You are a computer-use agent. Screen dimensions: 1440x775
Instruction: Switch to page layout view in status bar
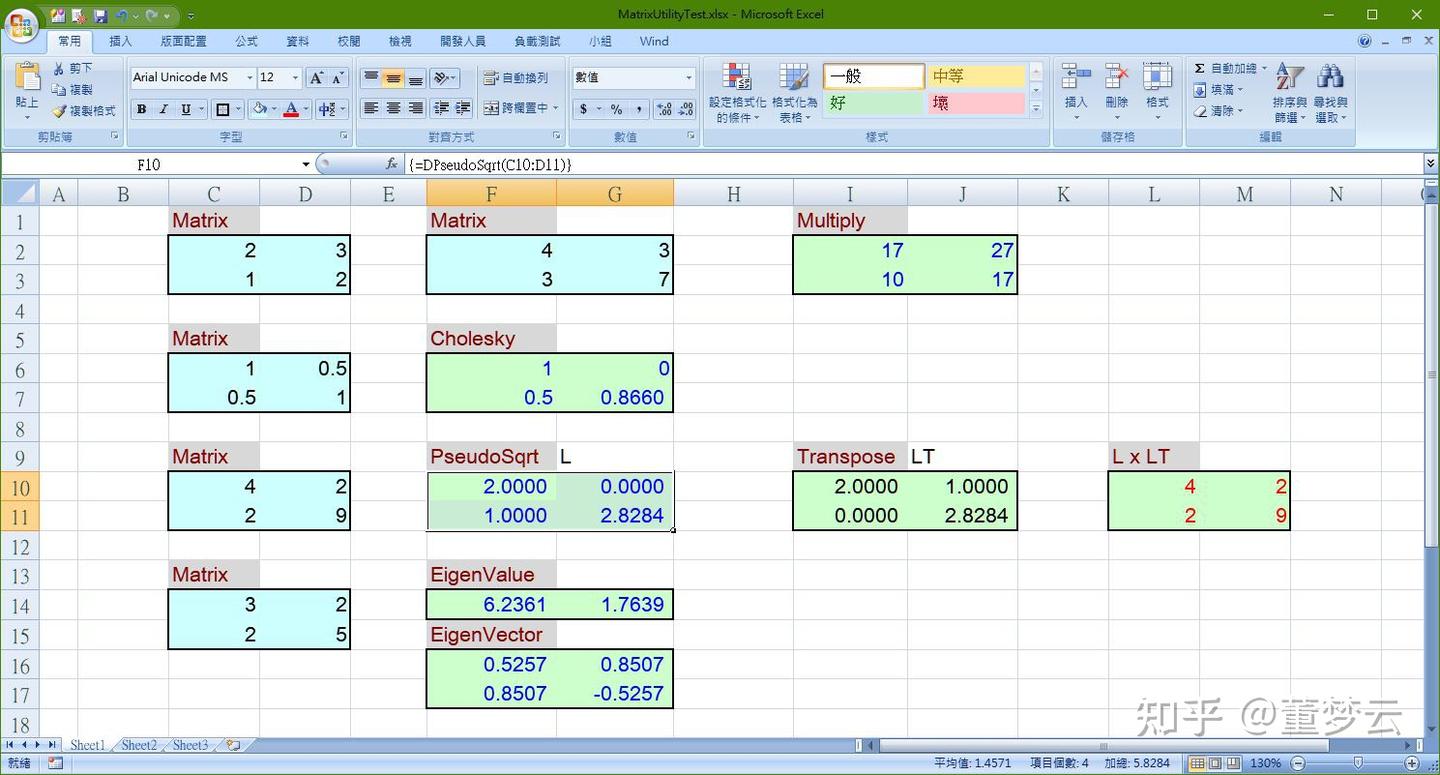(1215, 763)
